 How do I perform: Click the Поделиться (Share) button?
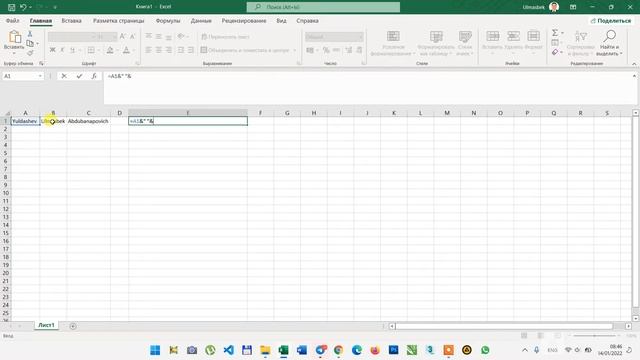pyautogui.click(x=611, y=21)
